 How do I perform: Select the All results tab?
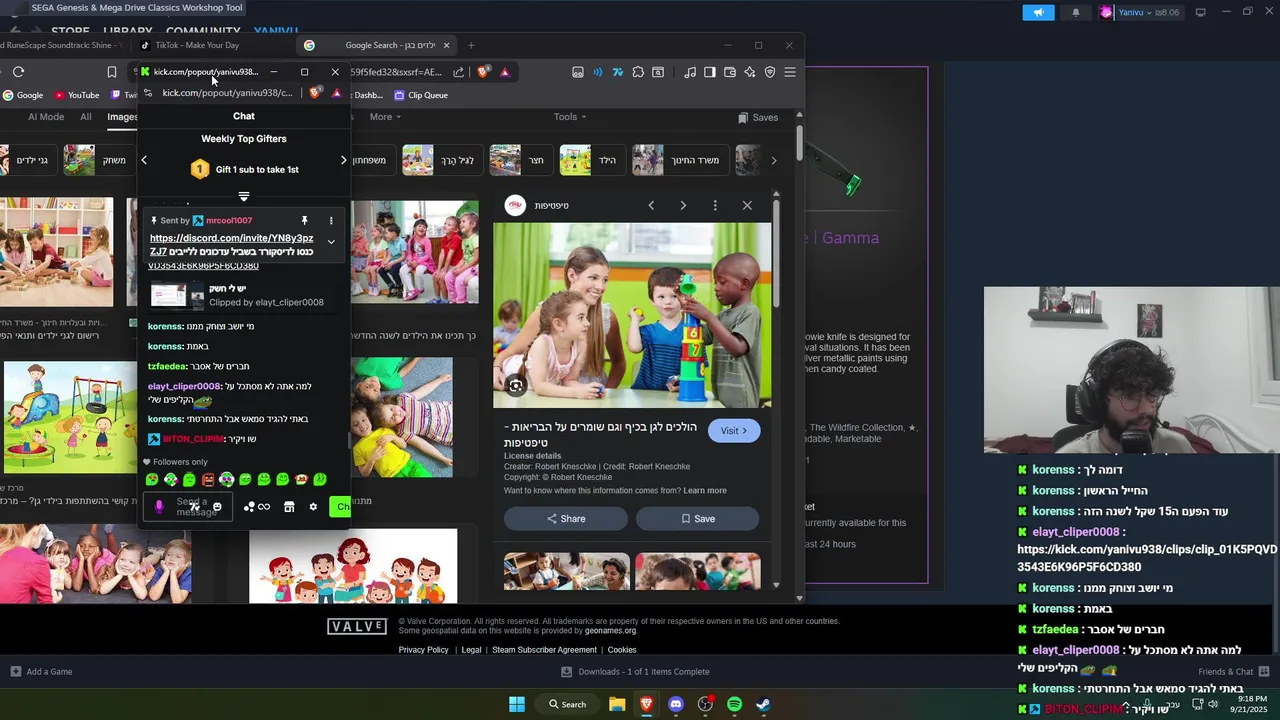pyautogui.click(x=86, y=117)
